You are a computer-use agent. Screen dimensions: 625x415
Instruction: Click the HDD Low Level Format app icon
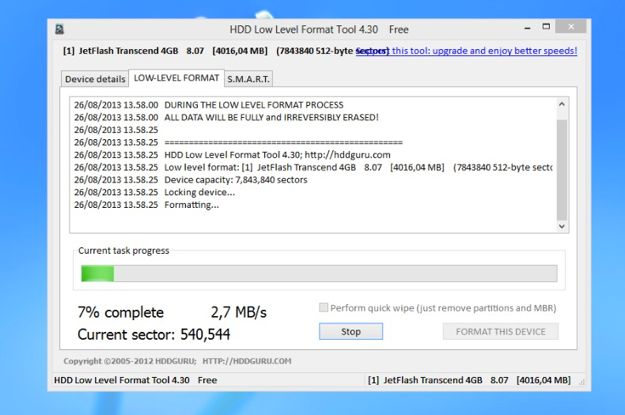[x=59, y=29]
